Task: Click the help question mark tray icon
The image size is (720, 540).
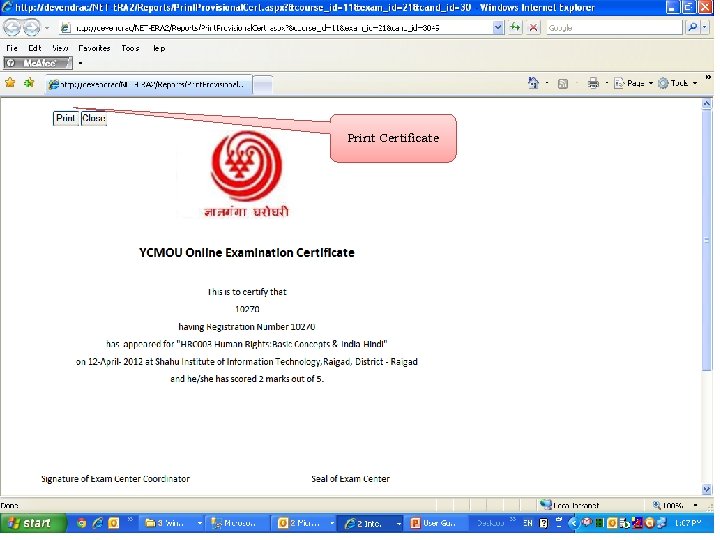Action: tap(544, 523)
